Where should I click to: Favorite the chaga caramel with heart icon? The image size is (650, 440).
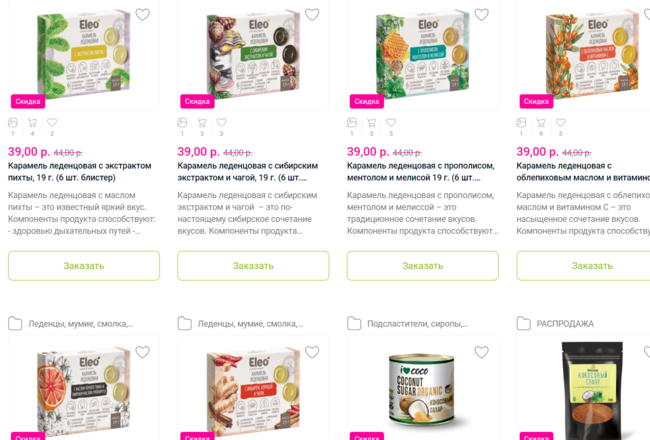click(x=312, y=15)
